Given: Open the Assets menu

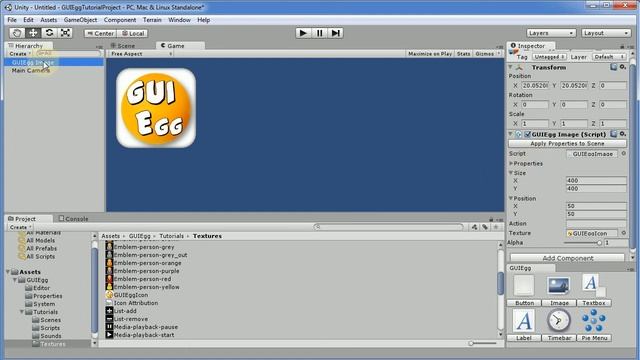Looking at the screenshot, I should (x=49, y=20).
